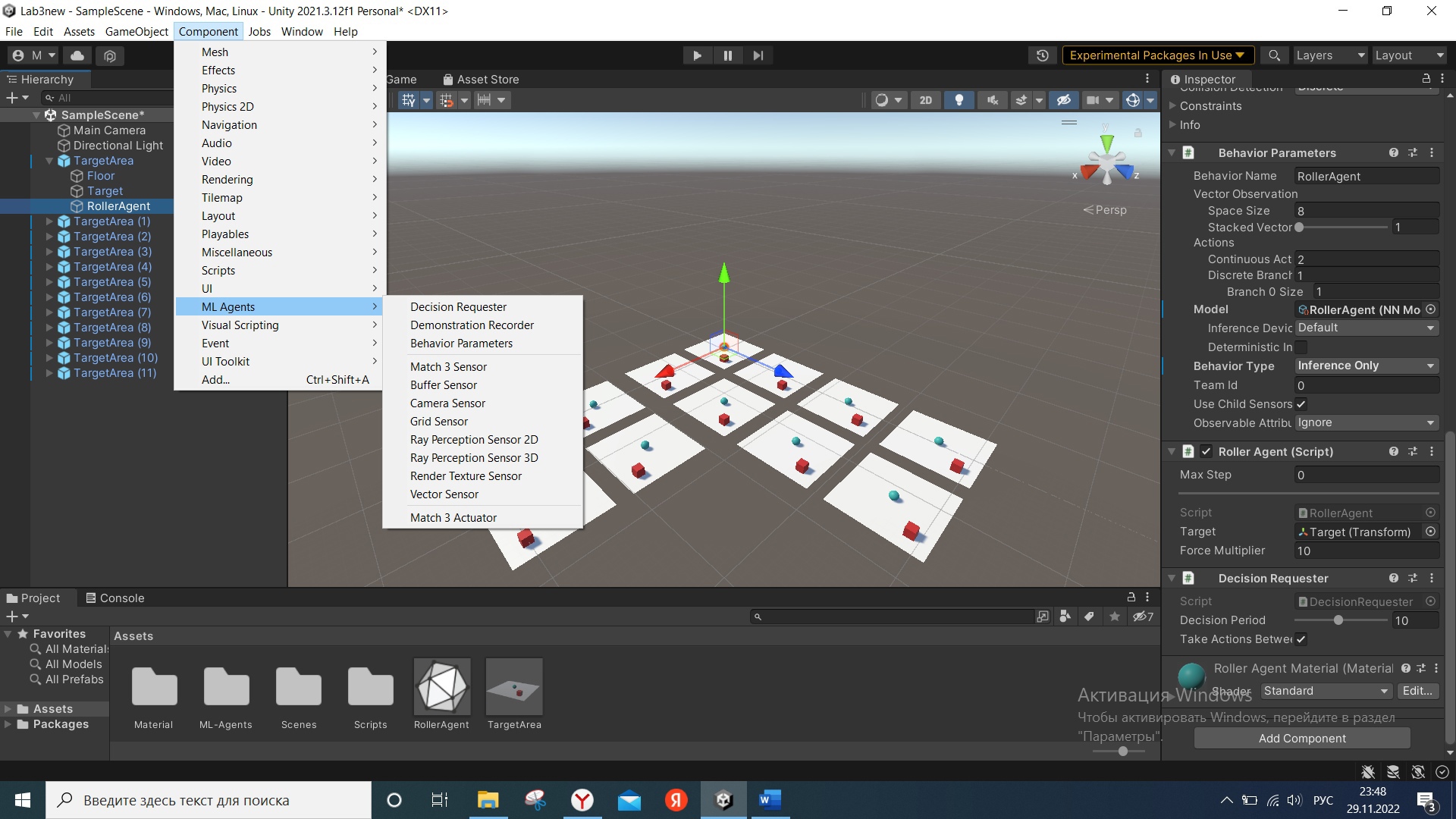Toggle scene audio mute icon

992,100
